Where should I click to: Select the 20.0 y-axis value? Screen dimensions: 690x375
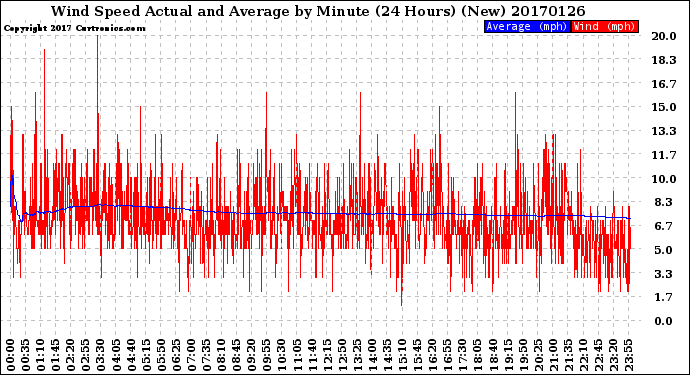(x=664, y=36)
